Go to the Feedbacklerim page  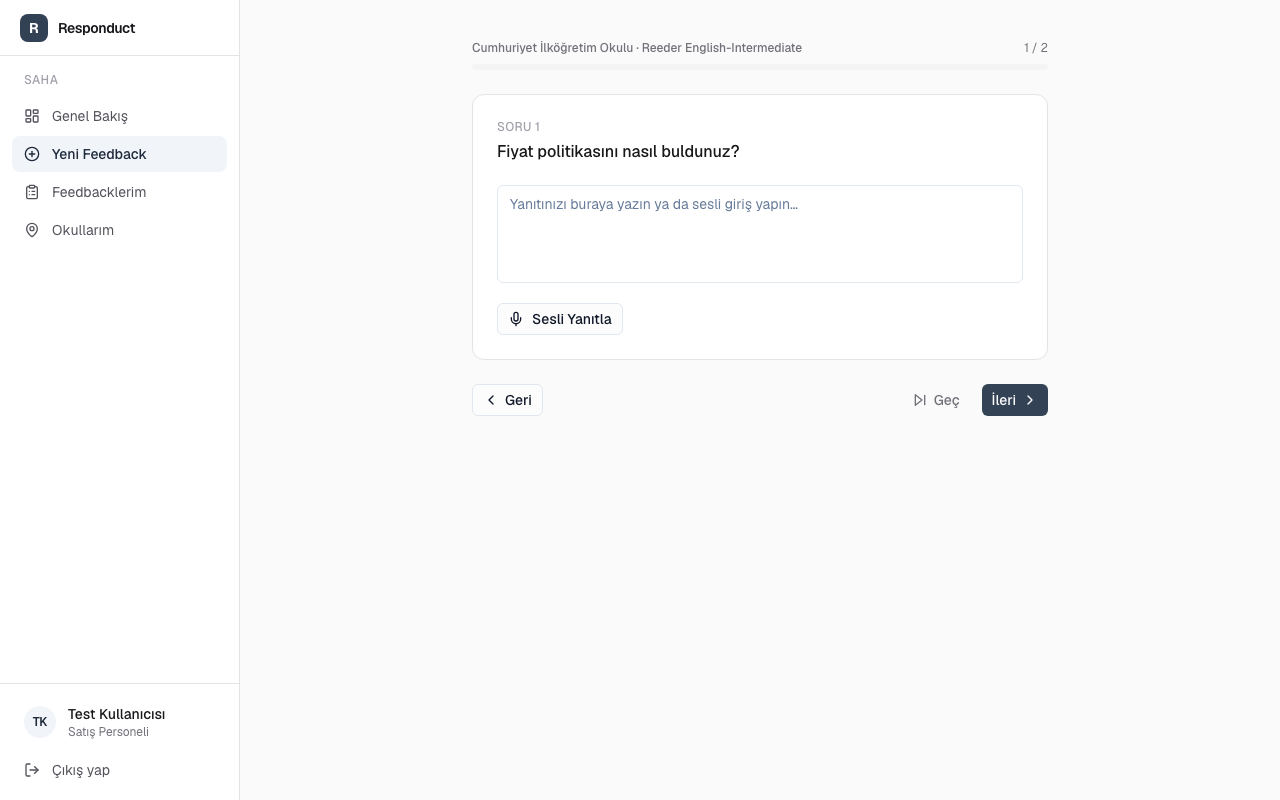tap(119, 192)
